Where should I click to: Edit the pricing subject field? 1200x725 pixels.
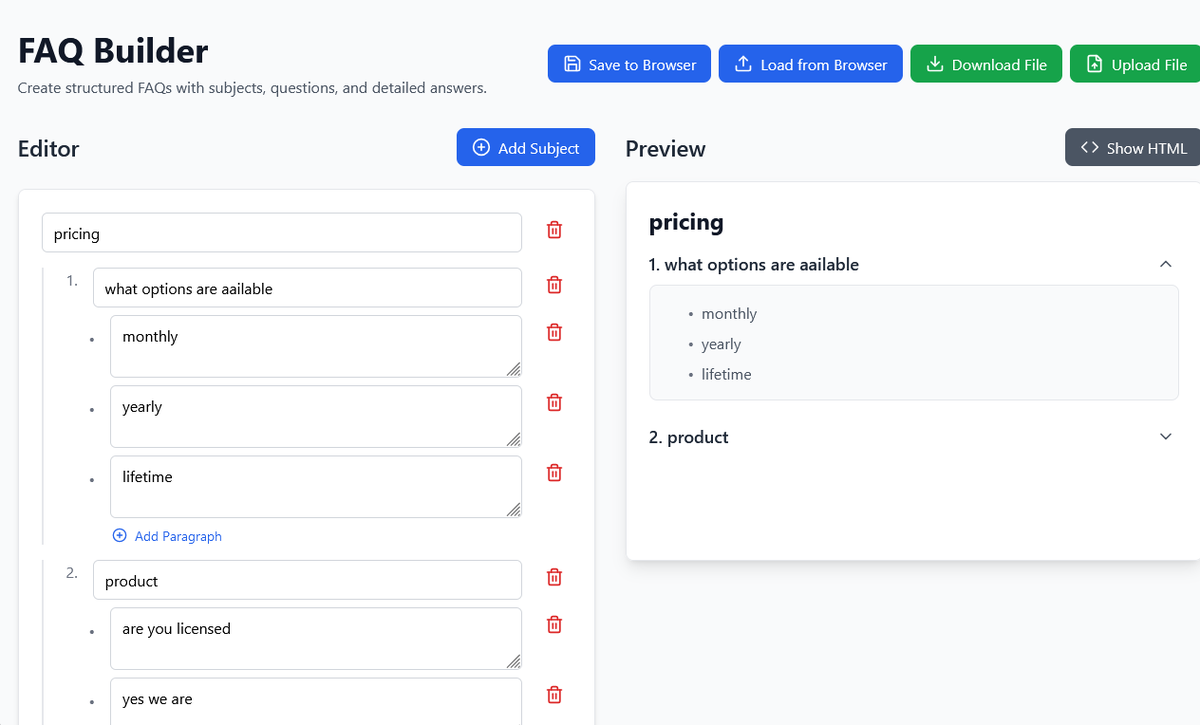coord(281,232)
